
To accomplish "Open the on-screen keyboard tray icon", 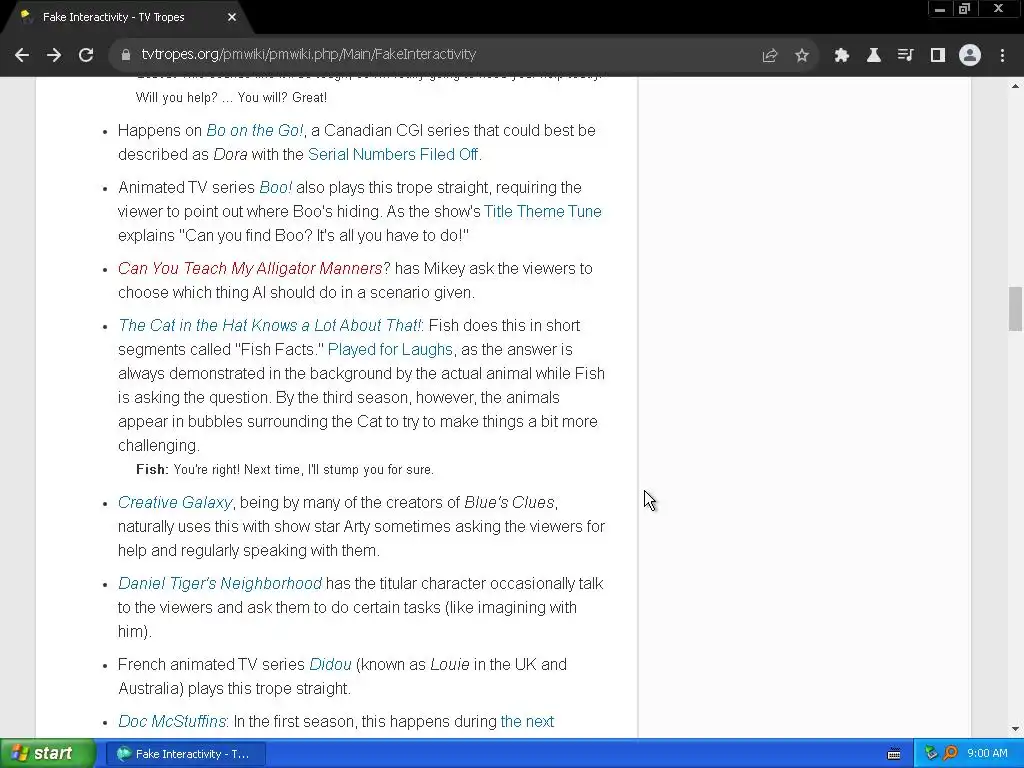I will (894, 754).
